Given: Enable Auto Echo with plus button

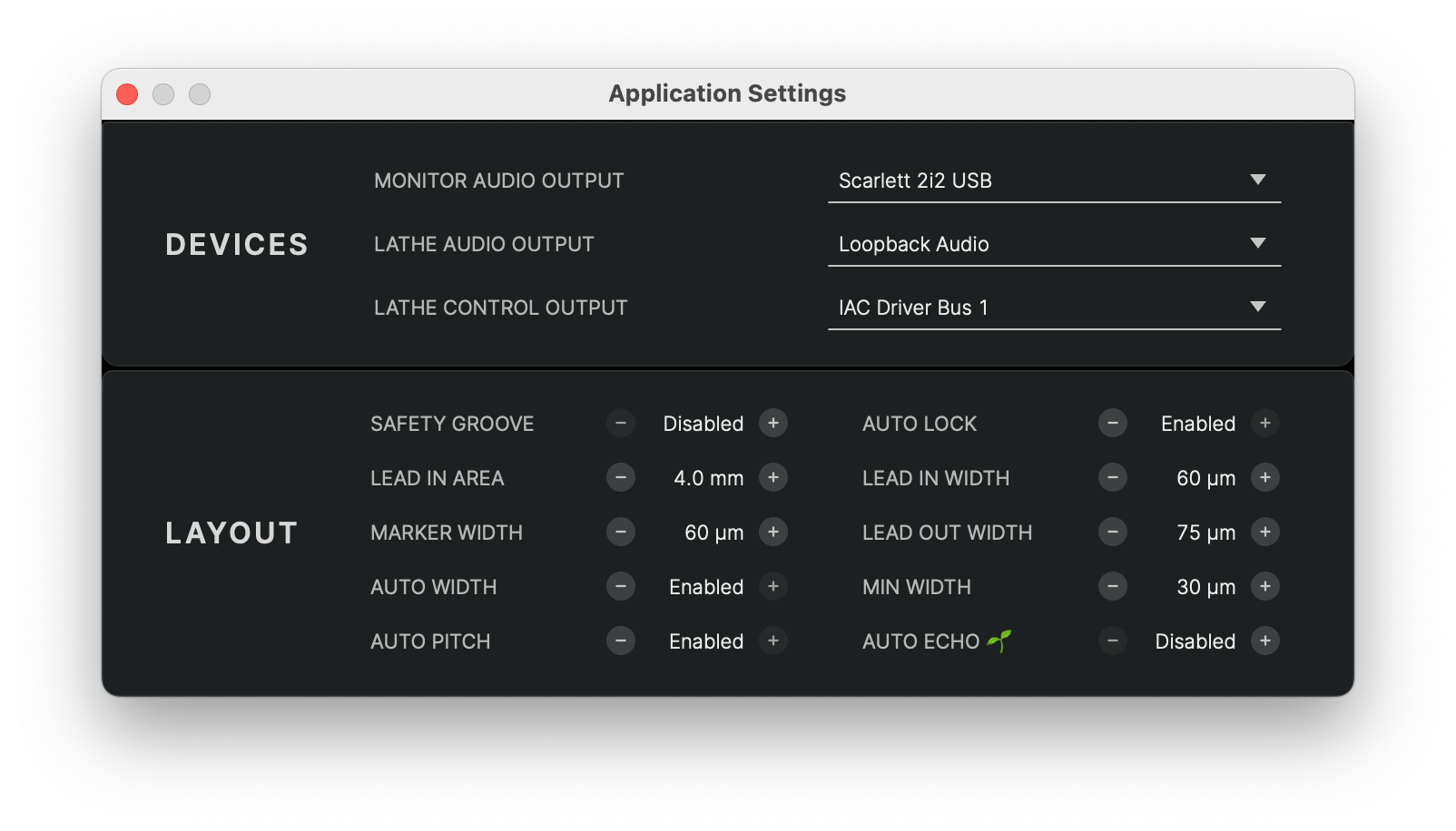Looking at the screenshot, I should (1265, 641).
